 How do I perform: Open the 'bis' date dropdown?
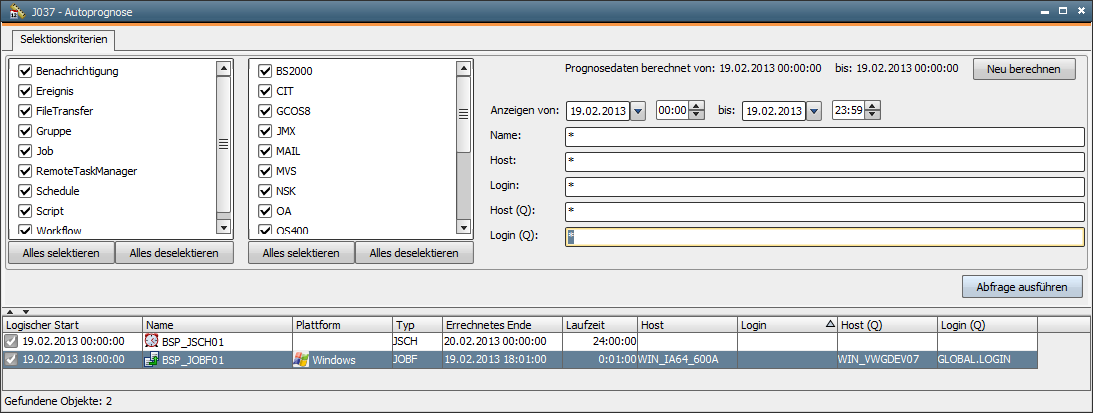click(814, 111)
